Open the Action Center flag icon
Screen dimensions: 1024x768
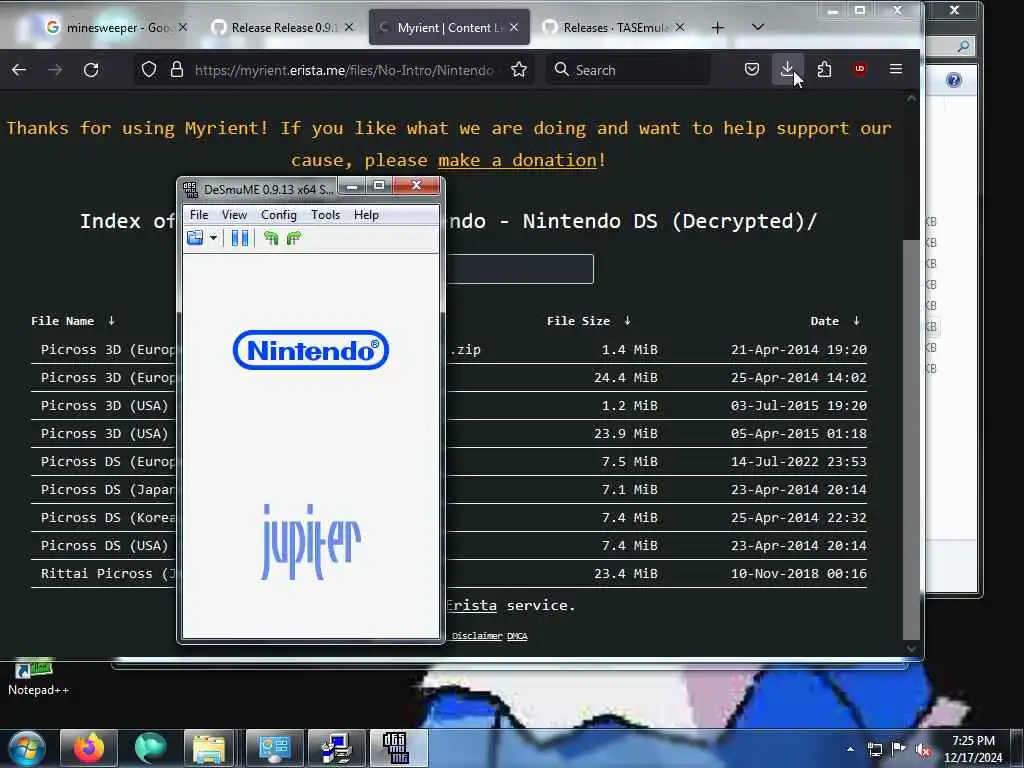click(899, 748)
